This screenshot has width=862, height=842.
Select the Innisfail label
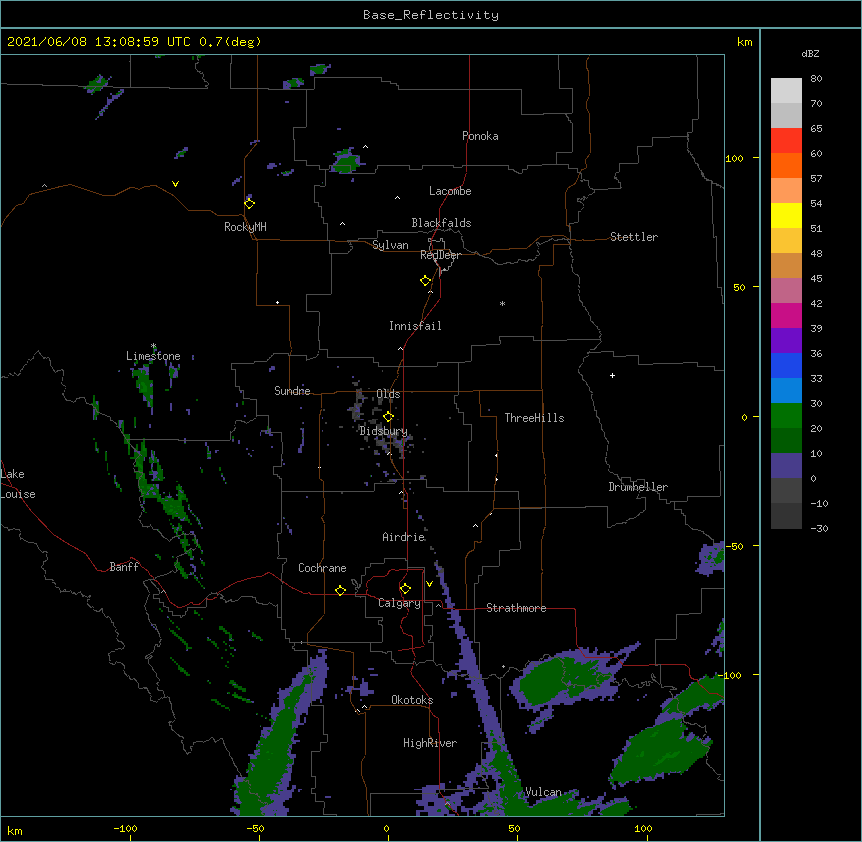(415, 326)
